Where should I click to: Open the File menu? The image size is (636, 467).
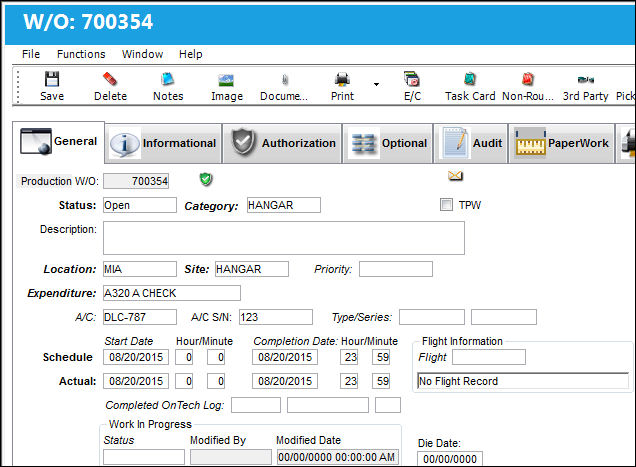point(31,54)
